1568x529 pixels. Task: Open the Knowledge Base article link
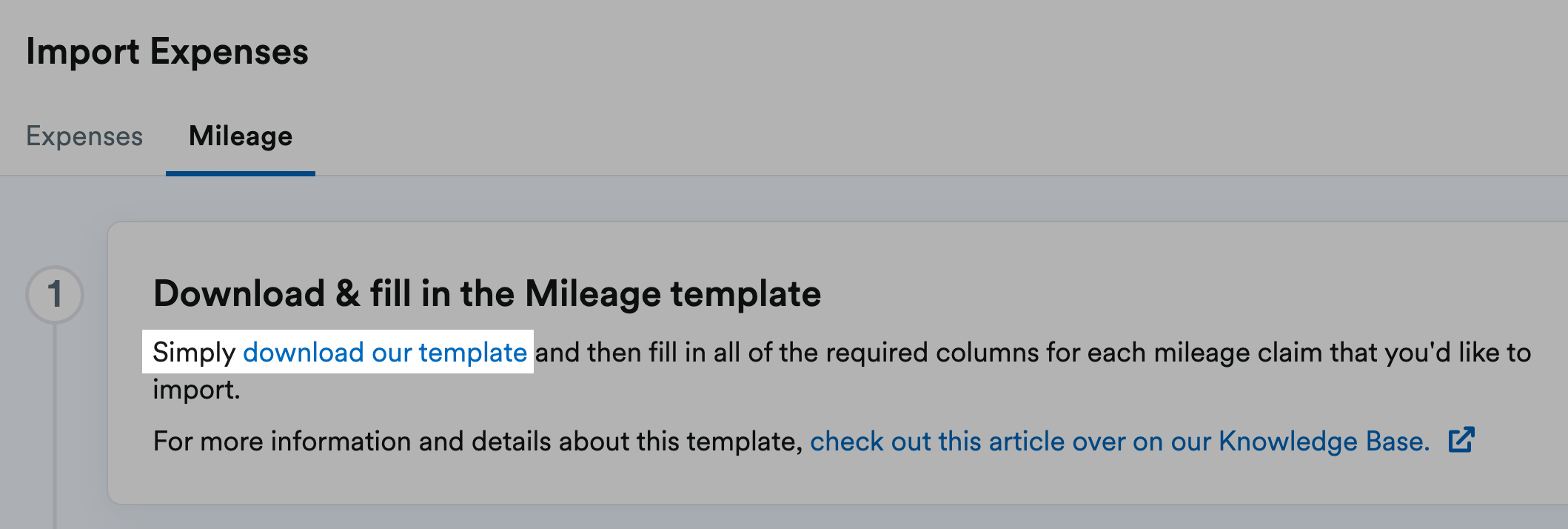click(1120, 441)
